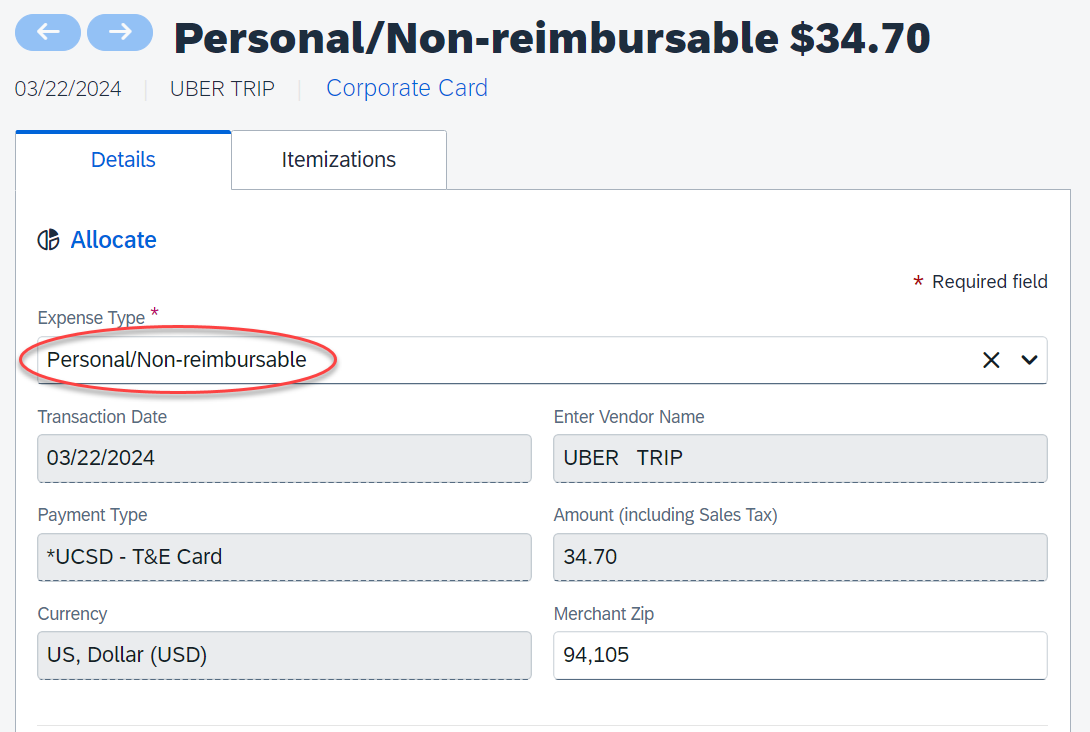Go to the previous expense with left arrow
1090x732 pixels.
point(48,32)
